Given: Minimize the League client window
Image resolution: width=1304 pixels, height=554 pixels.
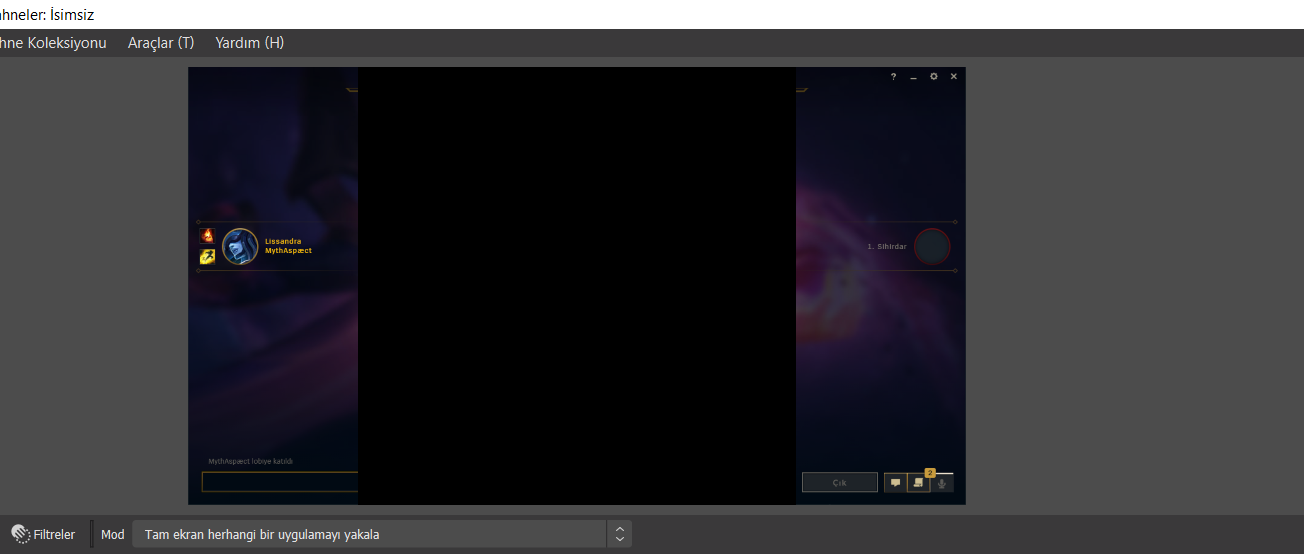Looking at the screenshot, I should [x=913, y=77].
